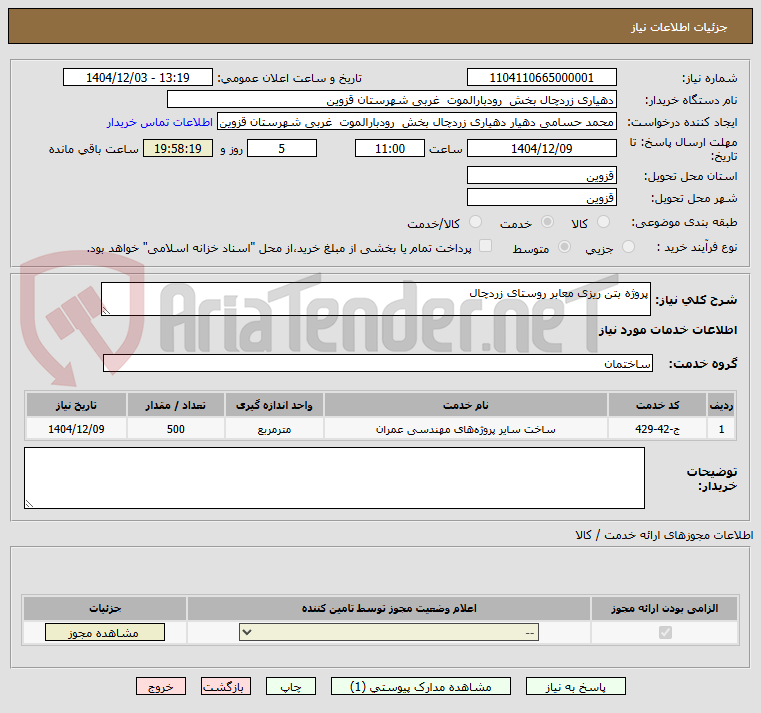This screenshot has height=713, width=761.
Task: Click the unit cell مترمربع
Action: pos(274,429)
